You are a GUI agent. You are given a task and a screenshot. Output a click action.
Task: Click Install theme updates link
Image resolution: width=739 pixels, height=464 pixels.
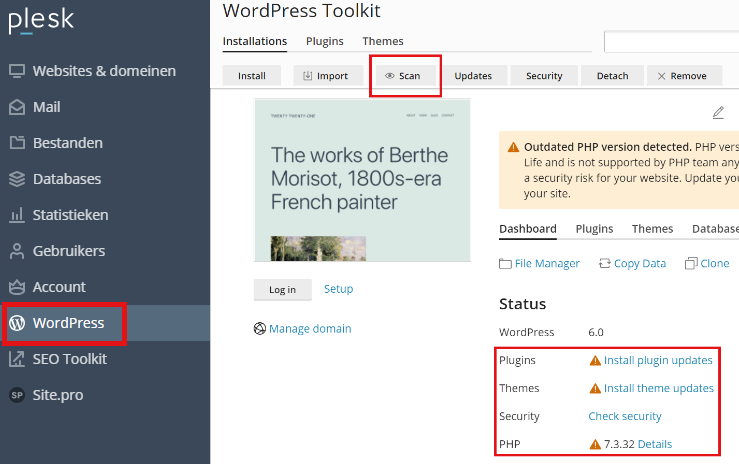click(x=659, y=388)
